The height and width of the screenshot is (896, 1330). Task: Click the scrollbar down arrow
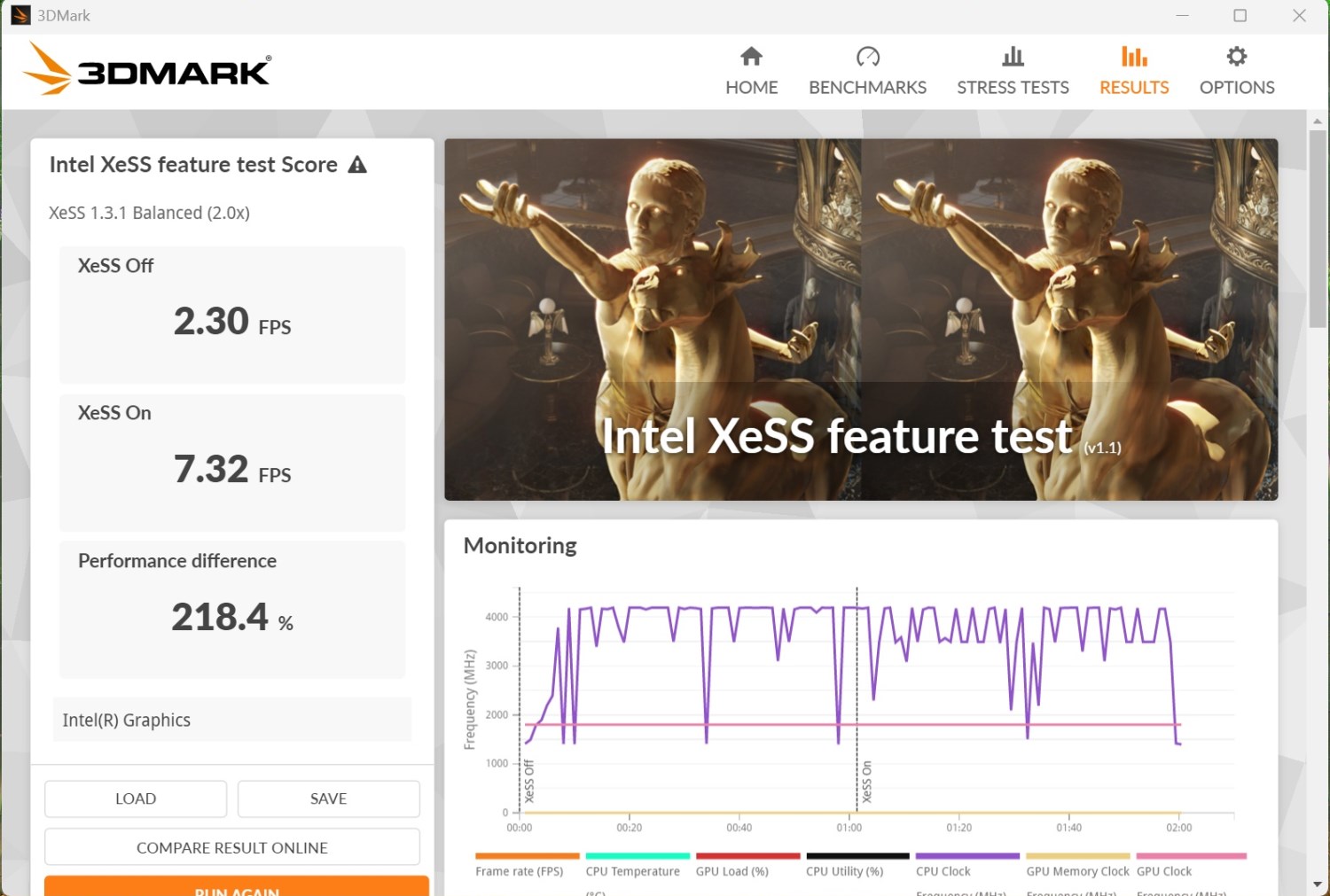tap(1318, 884)
